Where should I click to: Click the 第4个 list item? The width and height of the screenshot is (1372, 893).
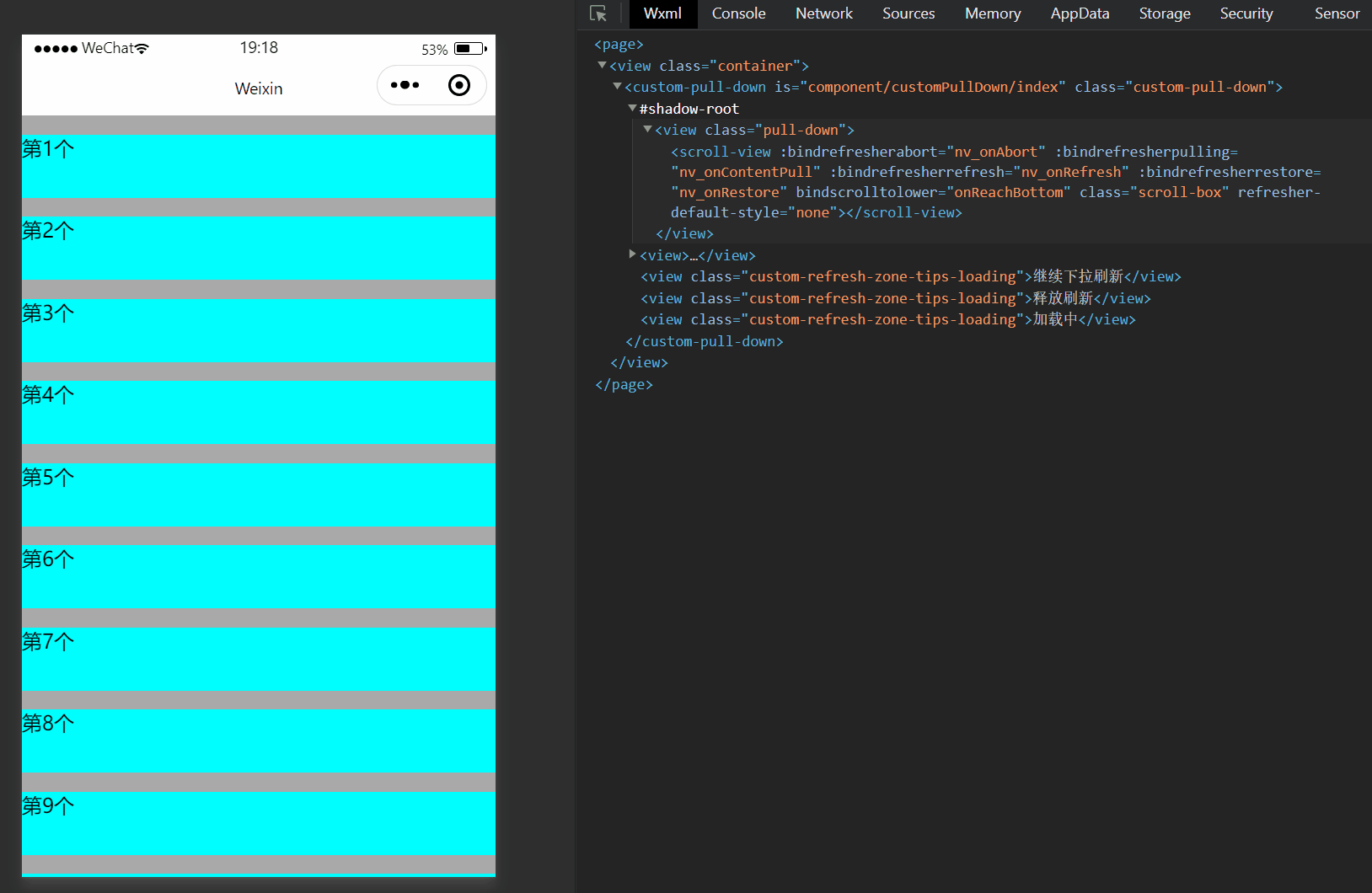(259, 413)
